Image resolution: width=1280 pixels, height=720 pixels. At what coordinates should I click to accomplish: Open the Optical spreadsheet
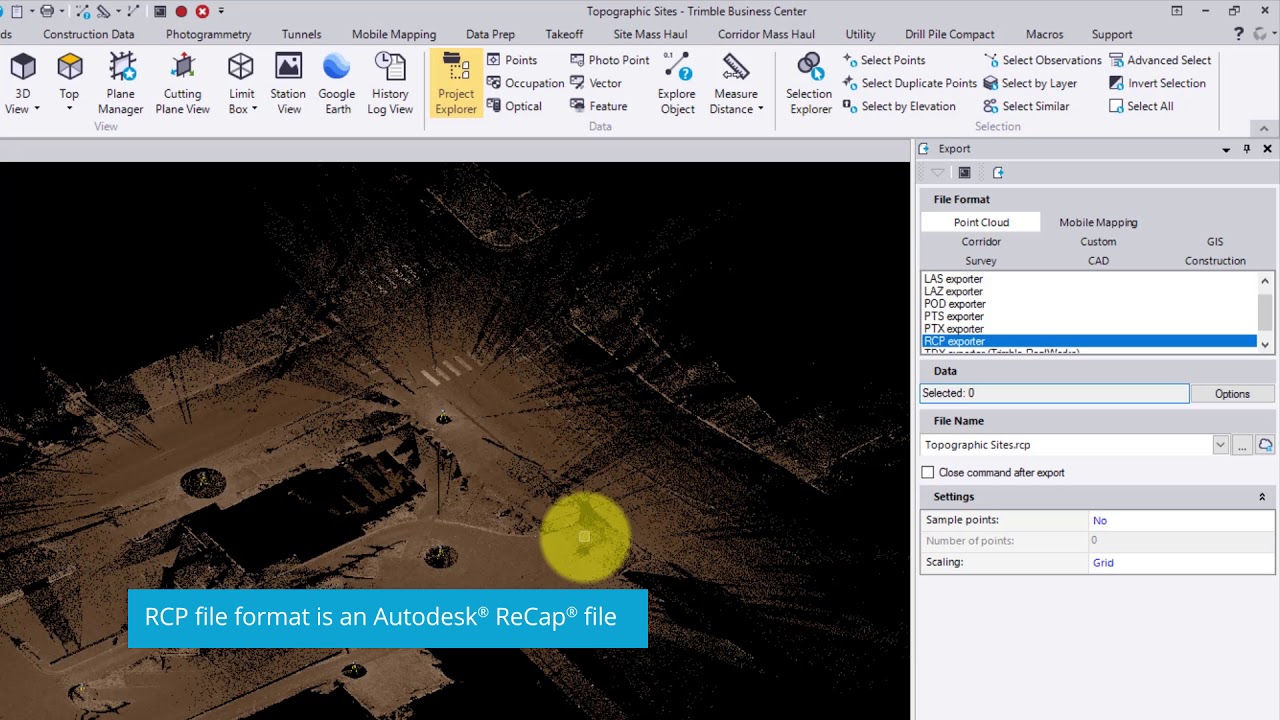514,106
